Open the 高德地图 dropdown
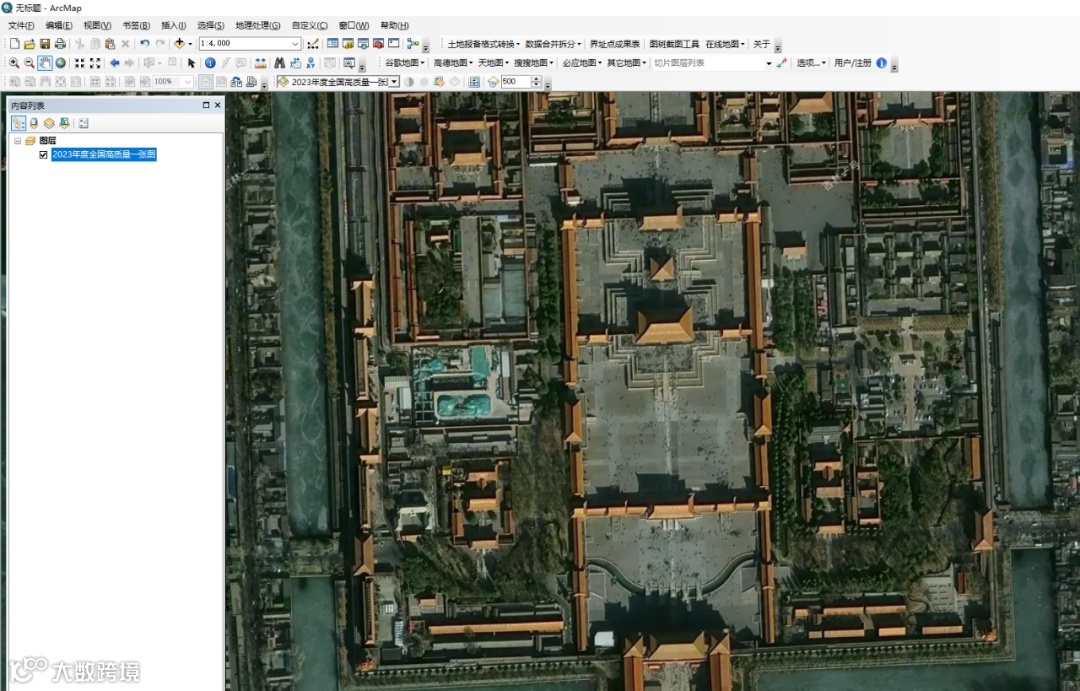 coord(453,63)
